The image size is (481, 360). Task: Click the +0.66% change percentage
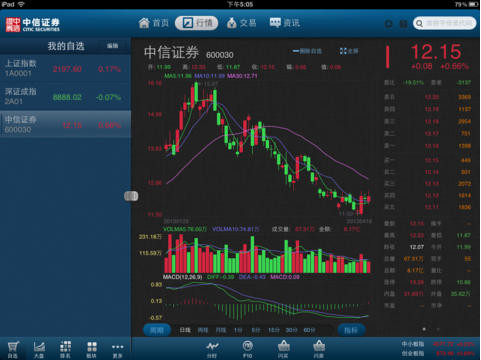pos(454,66)
